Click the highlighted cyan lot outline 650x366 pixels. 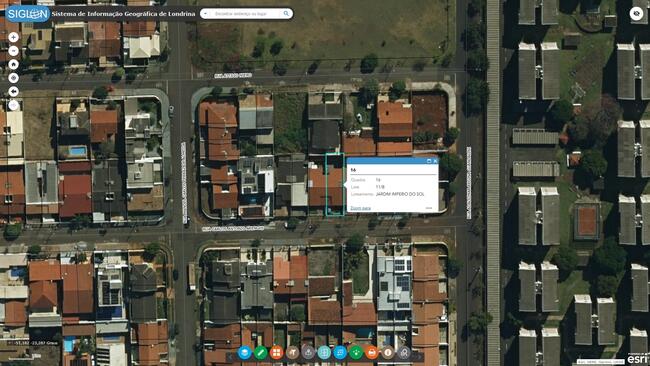point(334,184)
